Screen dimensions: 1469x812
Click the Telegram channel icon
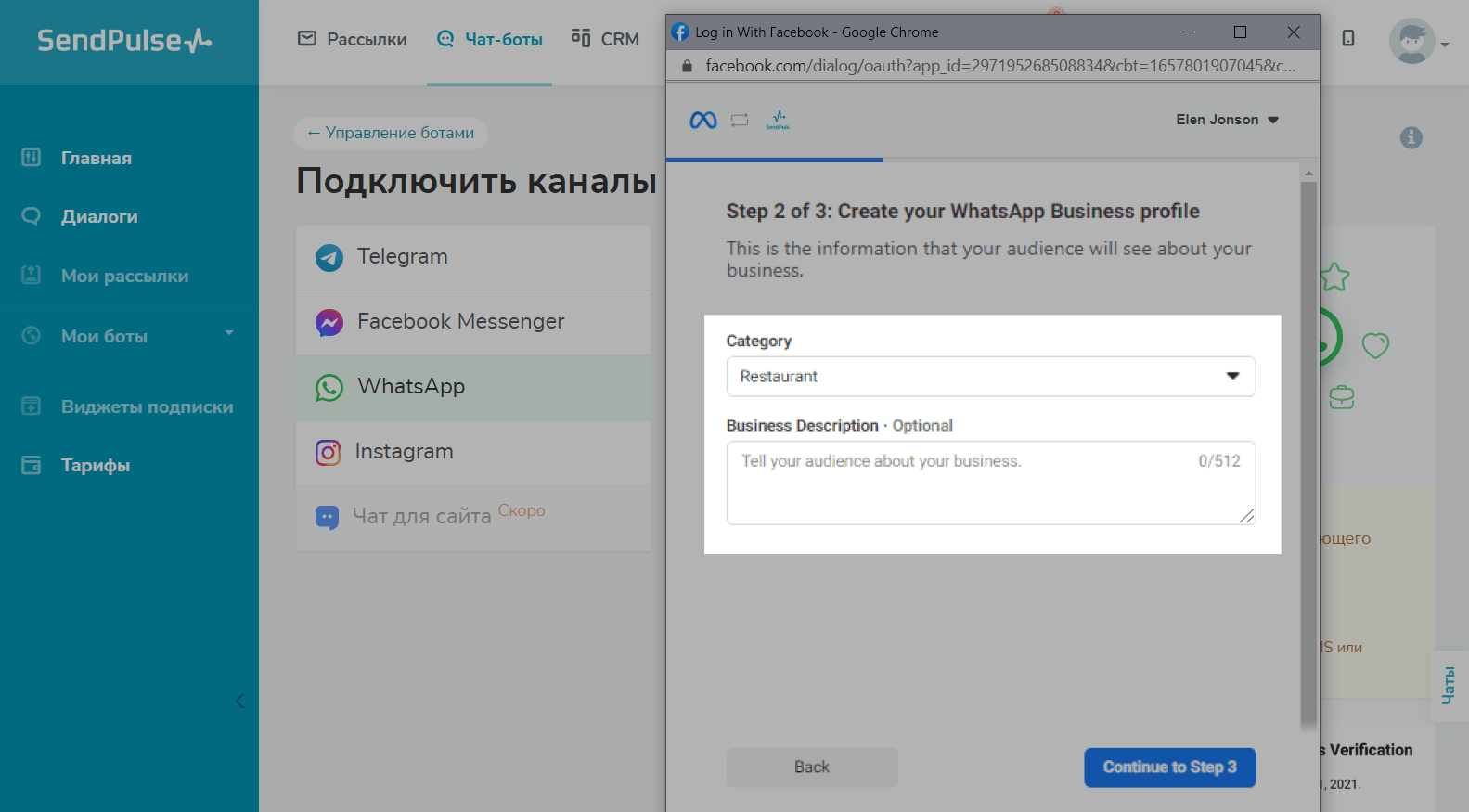pyautogui.click(x=329, y=257)
